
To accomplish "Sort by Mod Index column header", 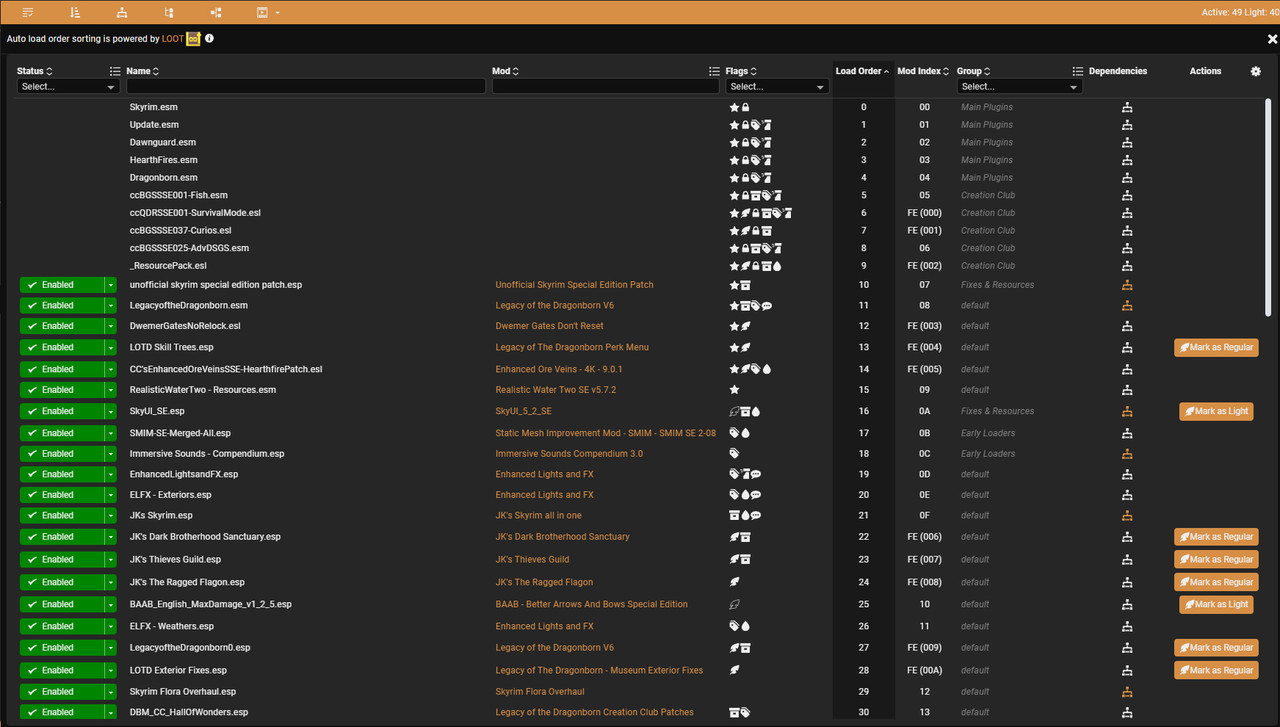I will click(x=923, y=71).
